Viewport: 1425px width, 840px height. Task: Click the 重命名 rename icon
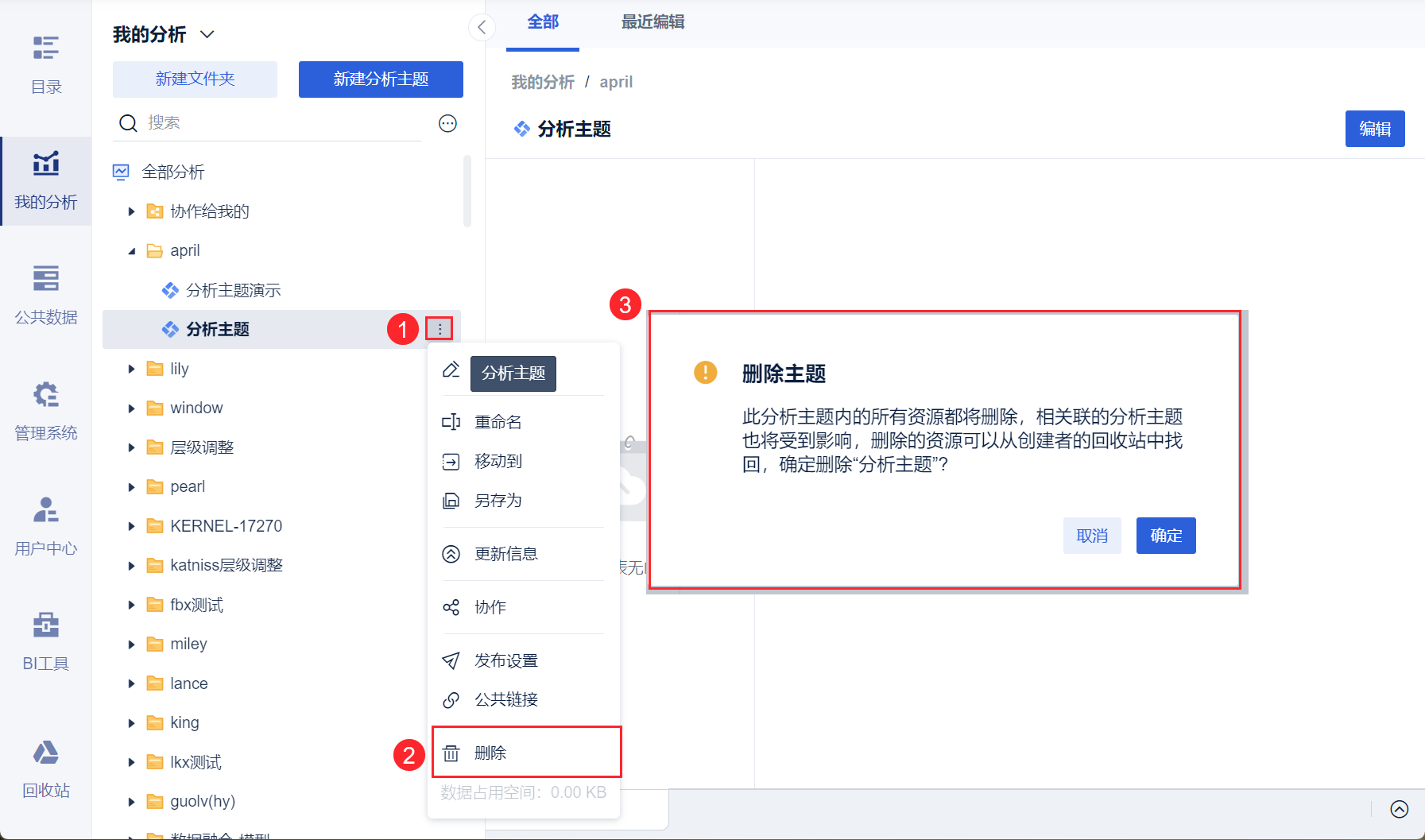click(451, 422)
